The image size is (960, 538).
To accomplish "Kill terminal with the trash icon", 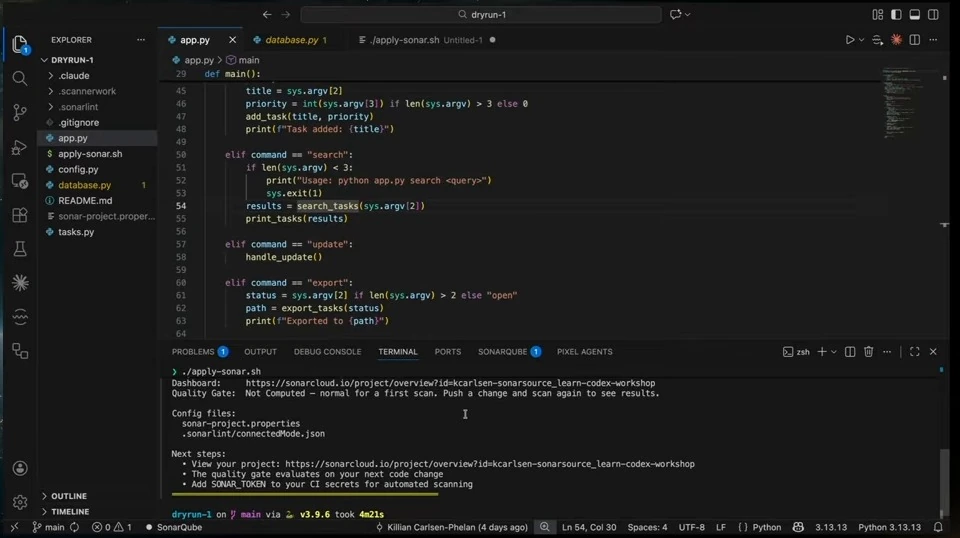I will click(868, 351).
